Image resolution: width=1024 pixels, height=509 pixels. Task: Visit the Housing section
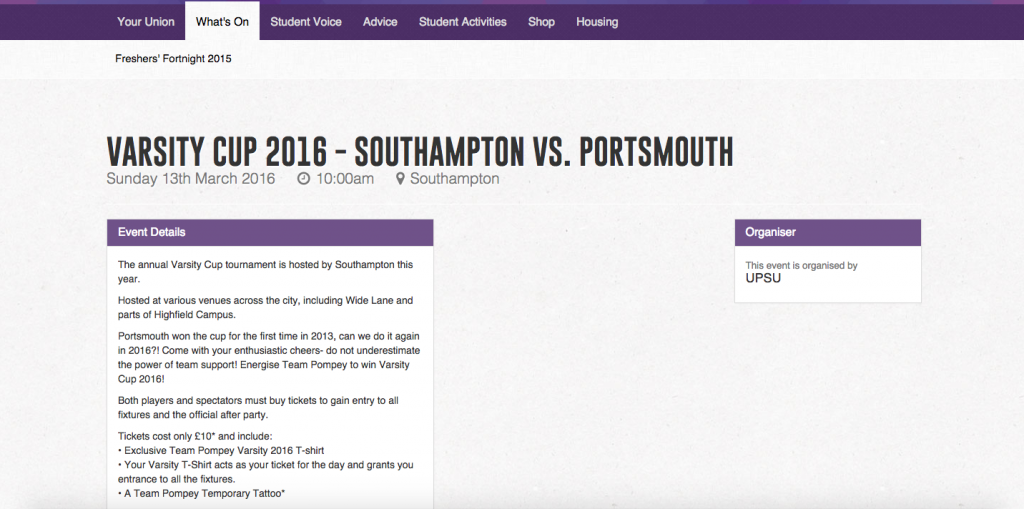click(597, 21)
